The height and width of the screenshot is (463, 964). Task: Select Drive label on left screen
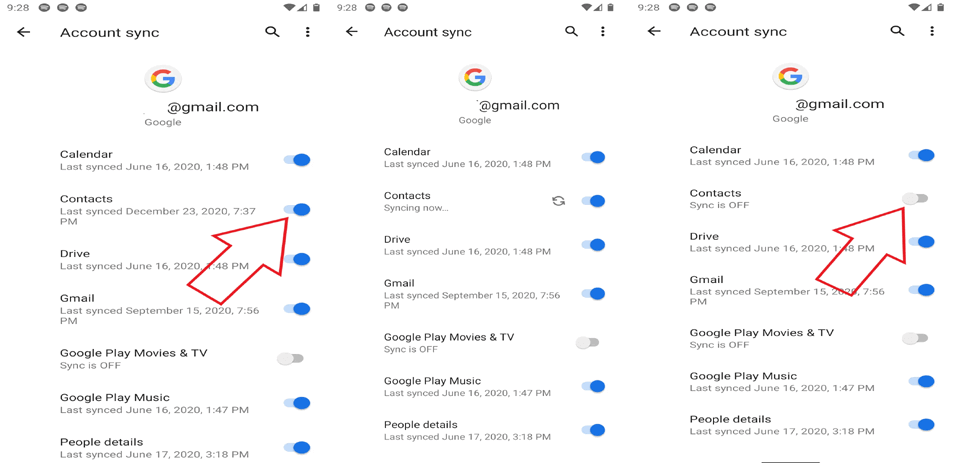(x=74, y=253)
